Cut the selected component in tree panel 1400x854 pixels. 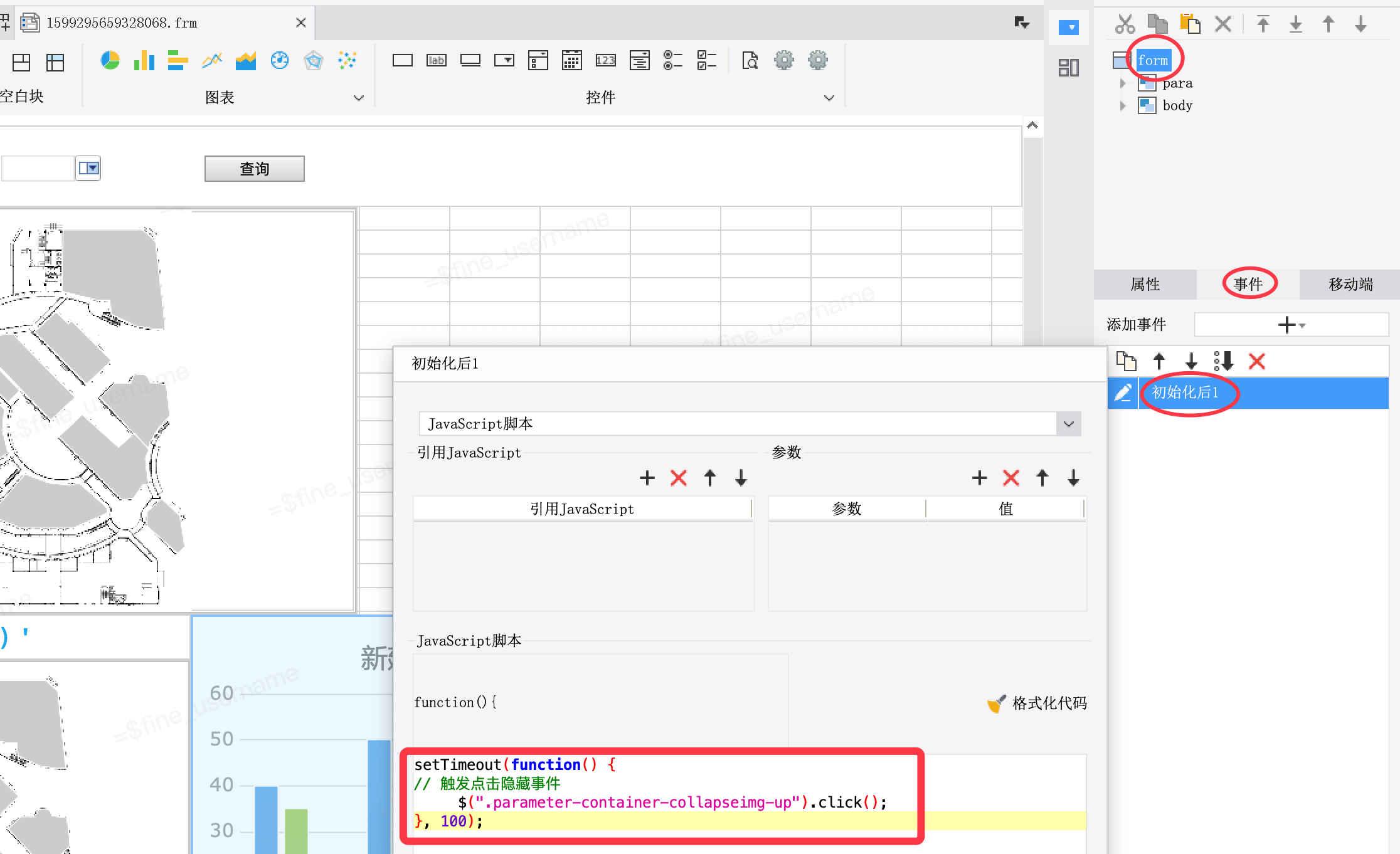coord(1125,24)
